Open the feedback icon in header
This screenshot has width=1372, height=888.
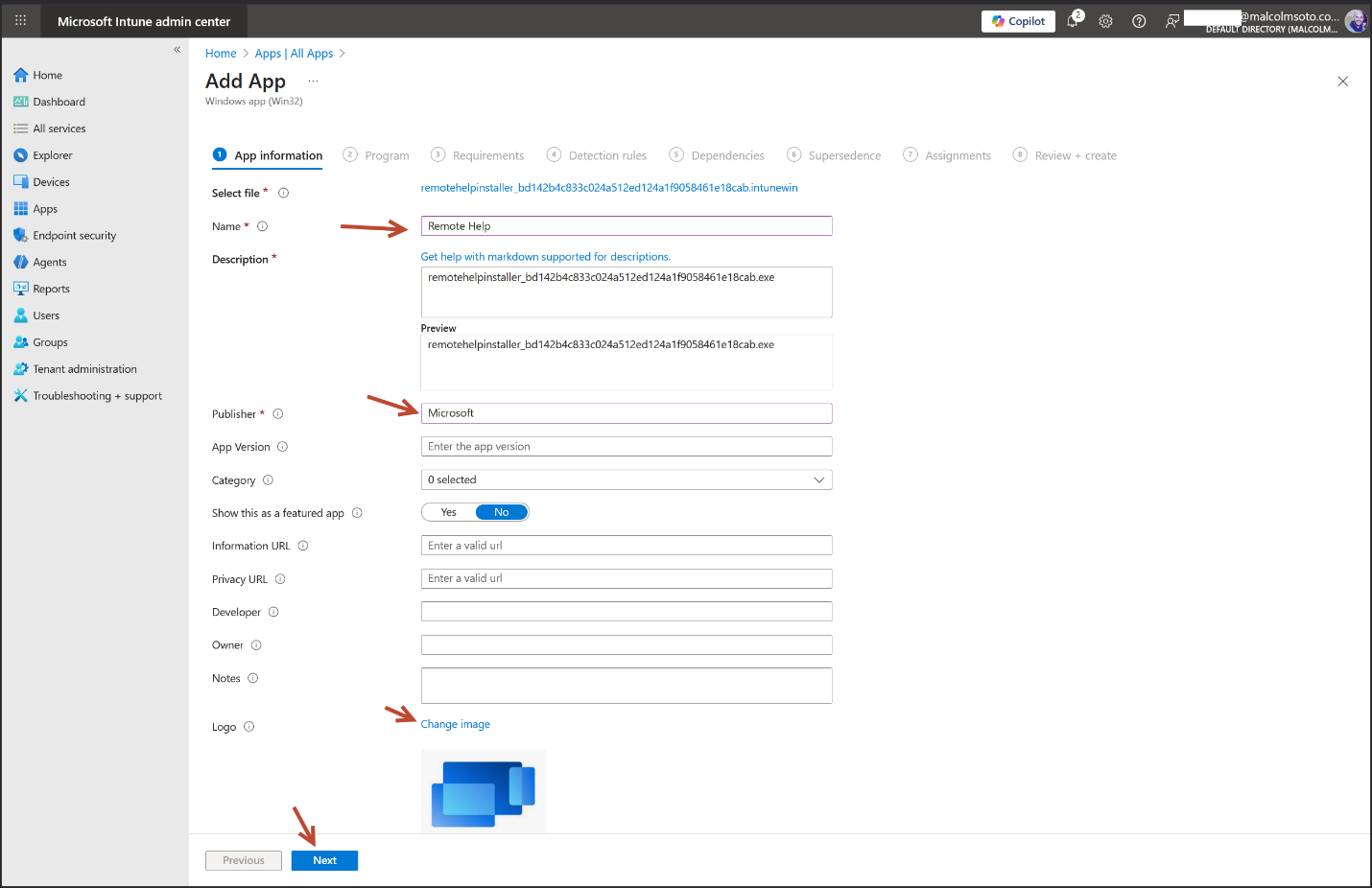(1171, 21)
